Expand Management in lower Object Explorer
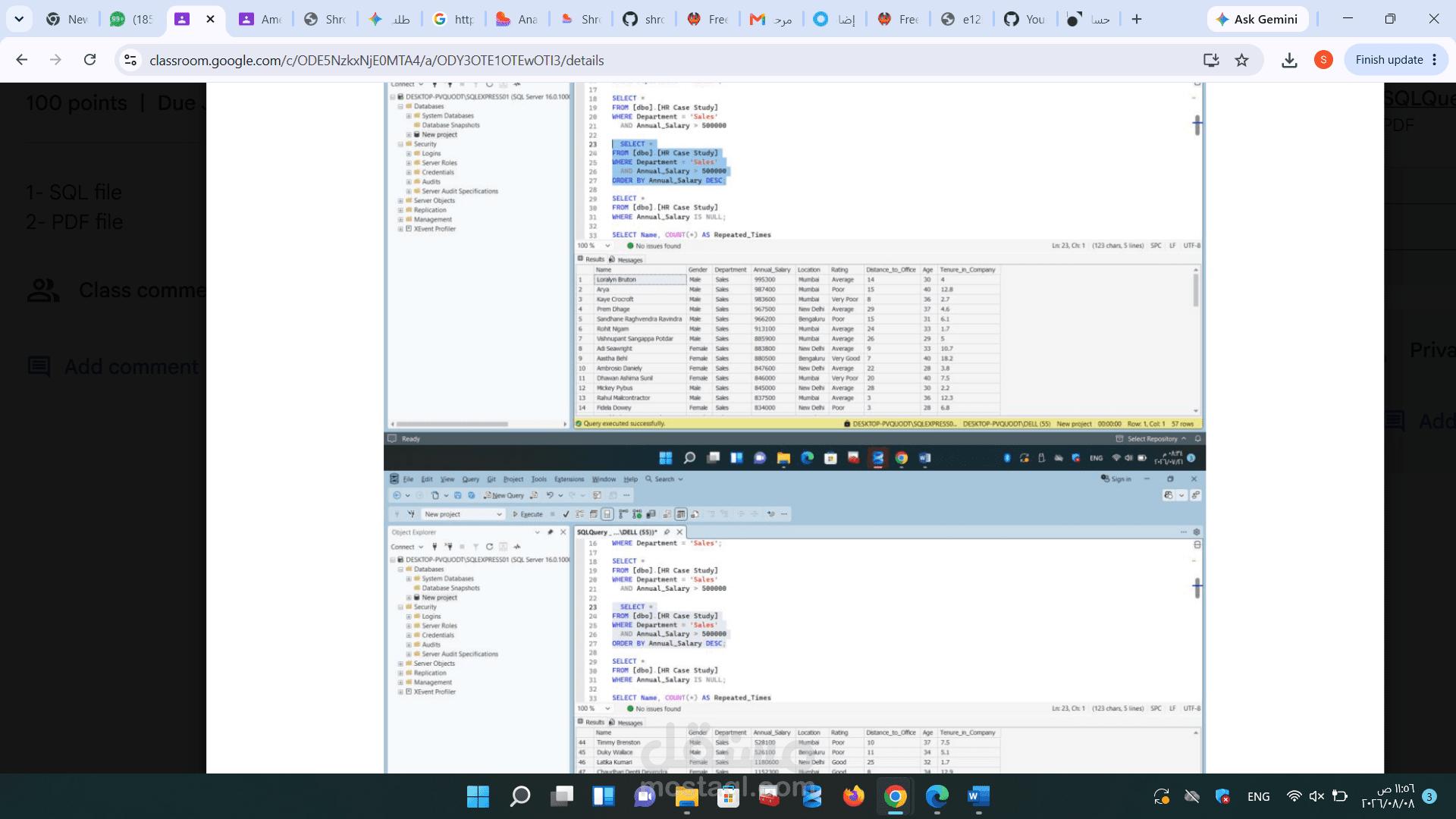 pos(400,682)
